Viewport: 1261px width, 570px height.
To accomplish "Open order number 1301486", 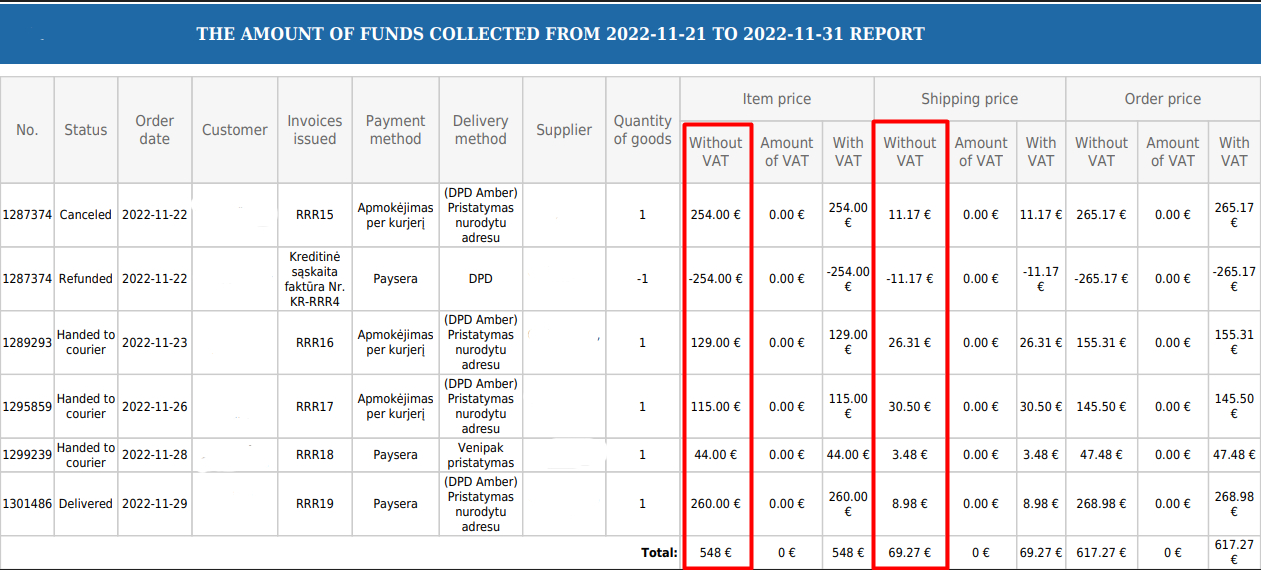I will [x=27, y=504].
